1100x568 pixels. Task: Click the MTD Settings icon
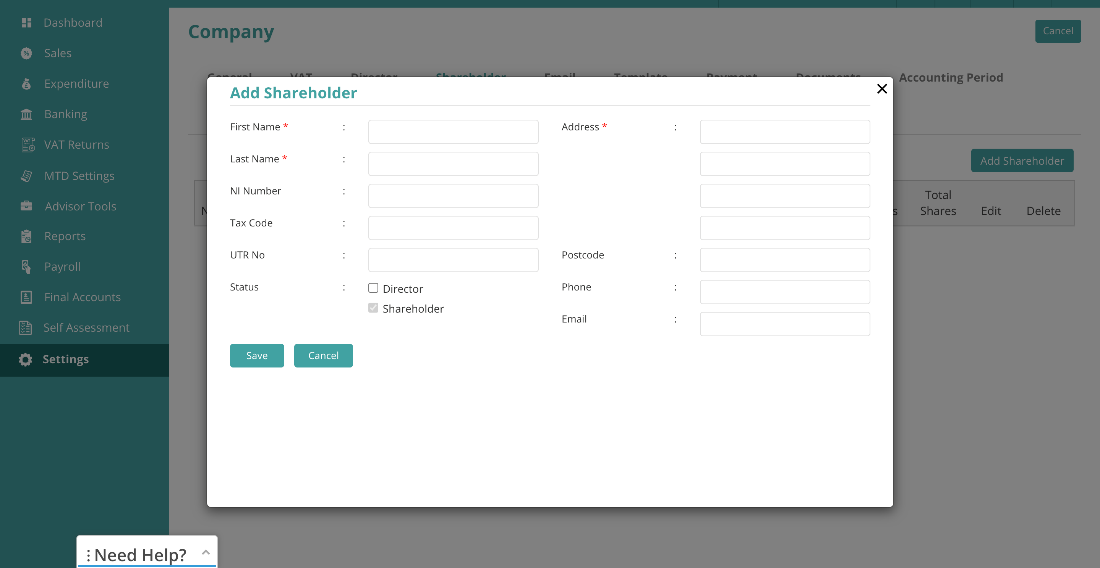click(x=27, y=176)
